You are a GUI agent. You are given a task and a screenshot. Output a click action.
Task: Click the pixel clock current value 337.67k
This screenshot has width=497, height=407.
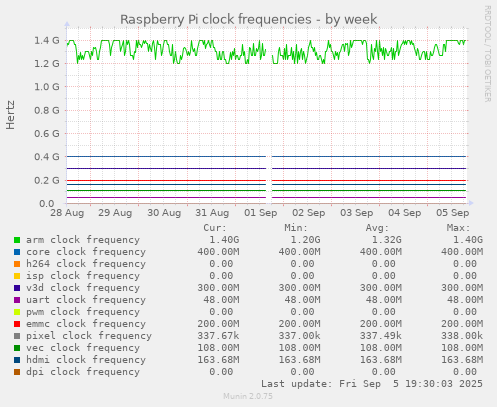pos(218,336)
